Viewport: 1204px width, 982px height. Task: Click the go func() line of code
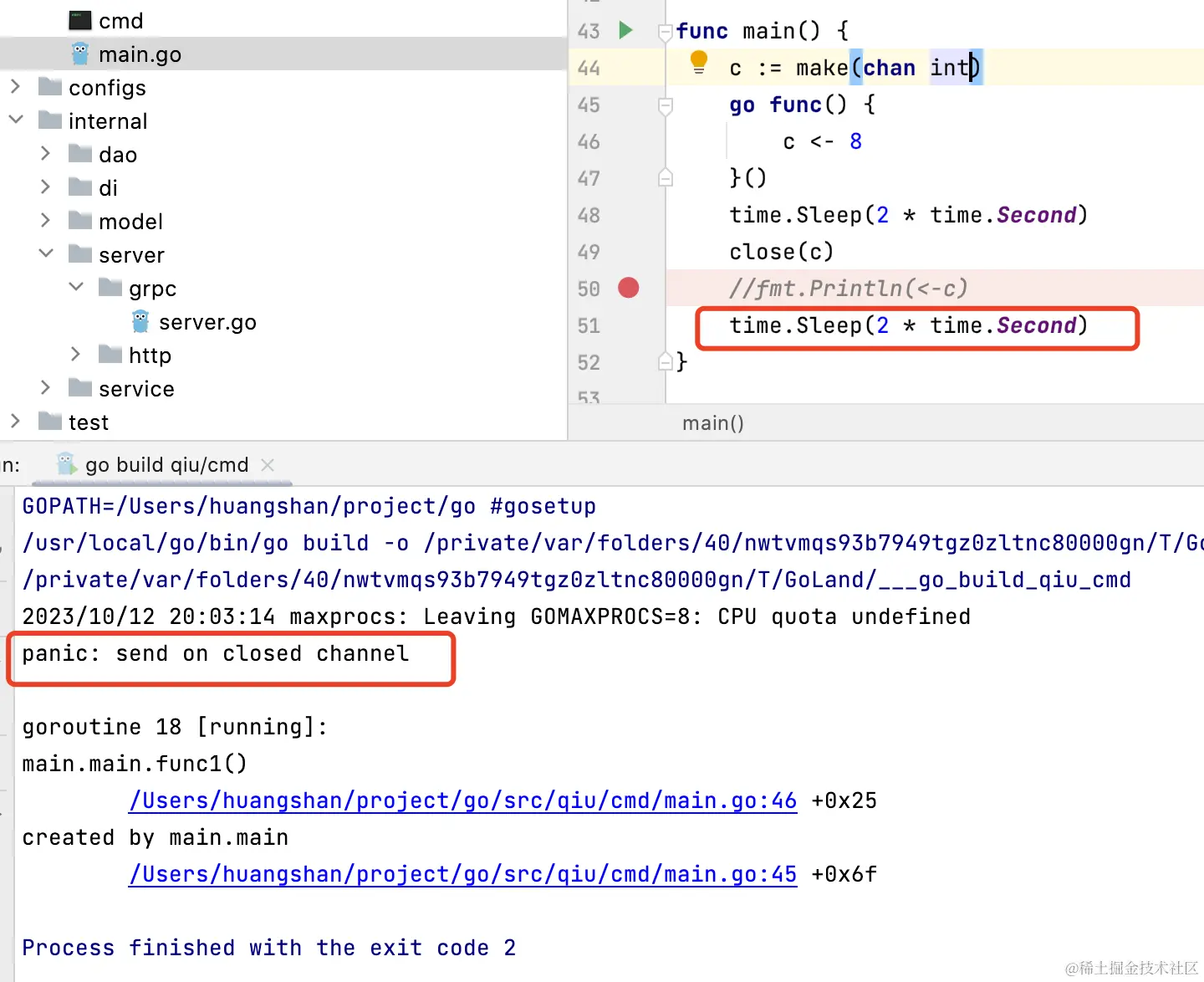(x=803, y=105)
